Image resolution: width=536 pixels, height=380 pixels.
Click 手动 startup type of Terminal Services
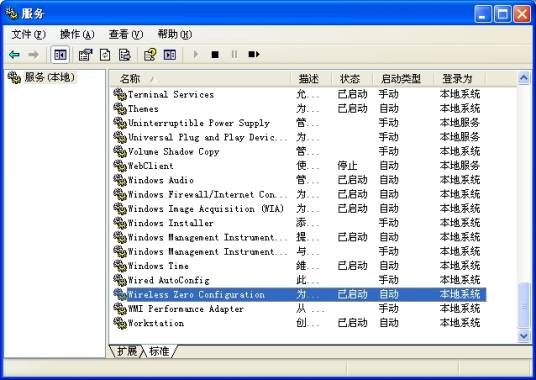click(x=389, y=94)
